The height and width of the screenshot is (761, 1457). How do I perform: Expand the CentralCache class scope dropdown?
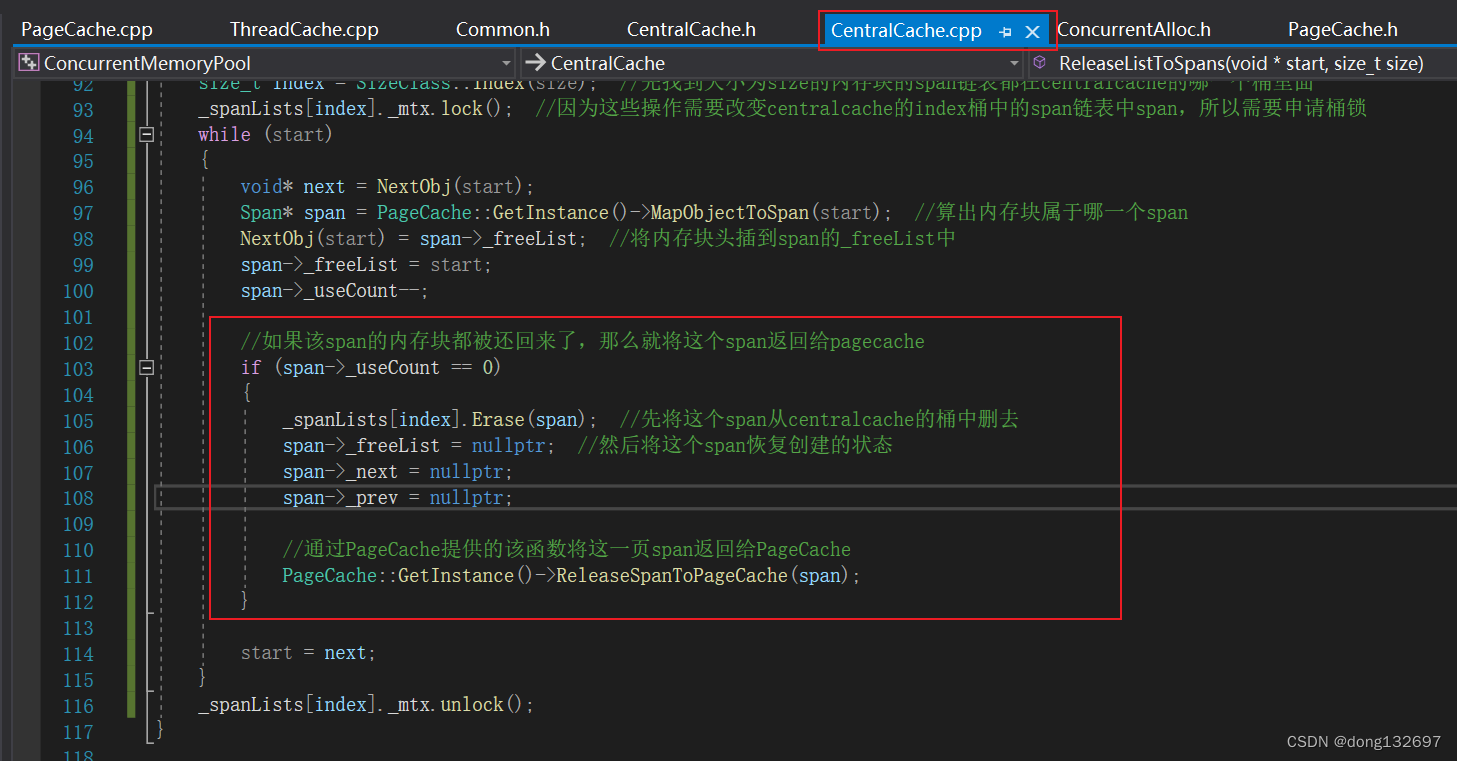tap(1014, 64)
